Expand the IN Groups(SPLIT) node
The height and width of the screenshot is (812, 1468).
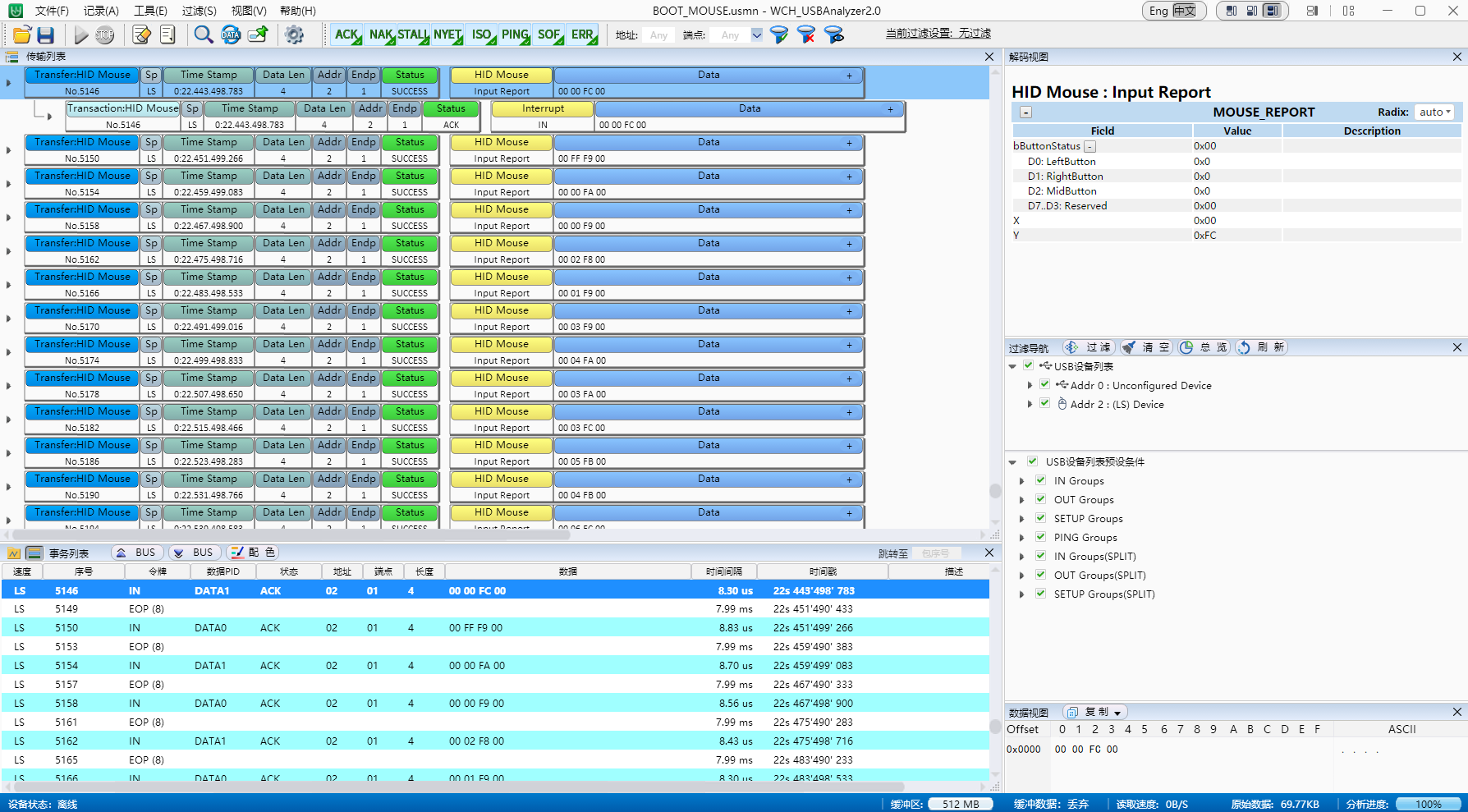[x=1022, y=557]
